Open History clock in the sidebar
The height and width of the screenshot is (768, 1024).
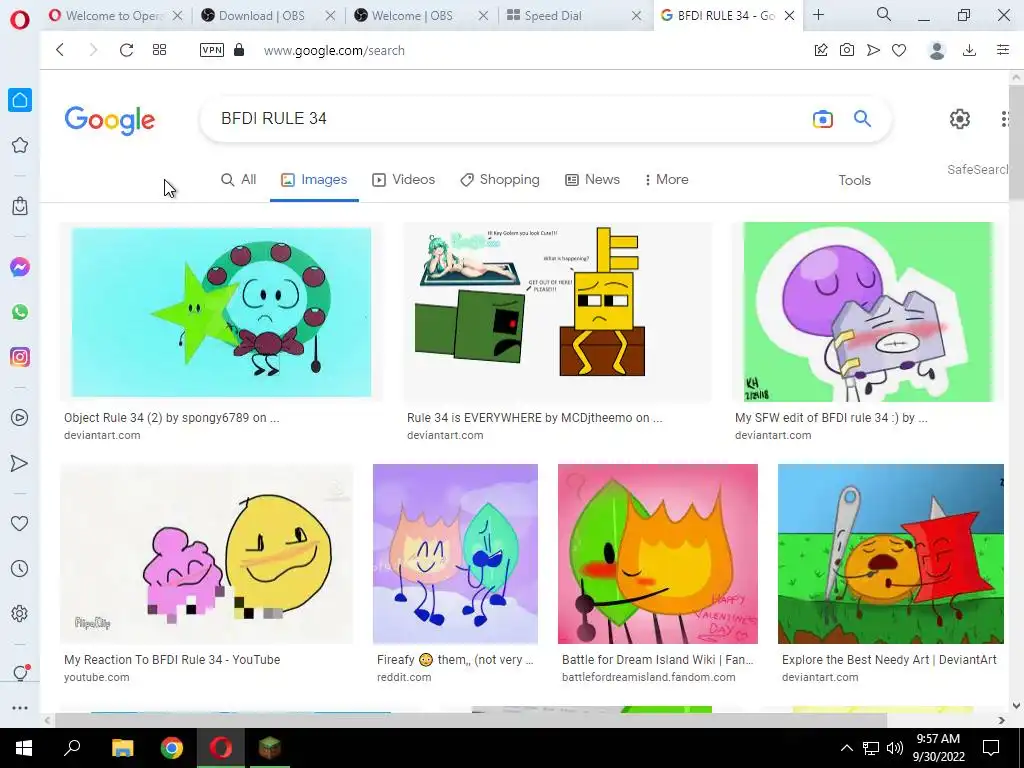(20, 568)
